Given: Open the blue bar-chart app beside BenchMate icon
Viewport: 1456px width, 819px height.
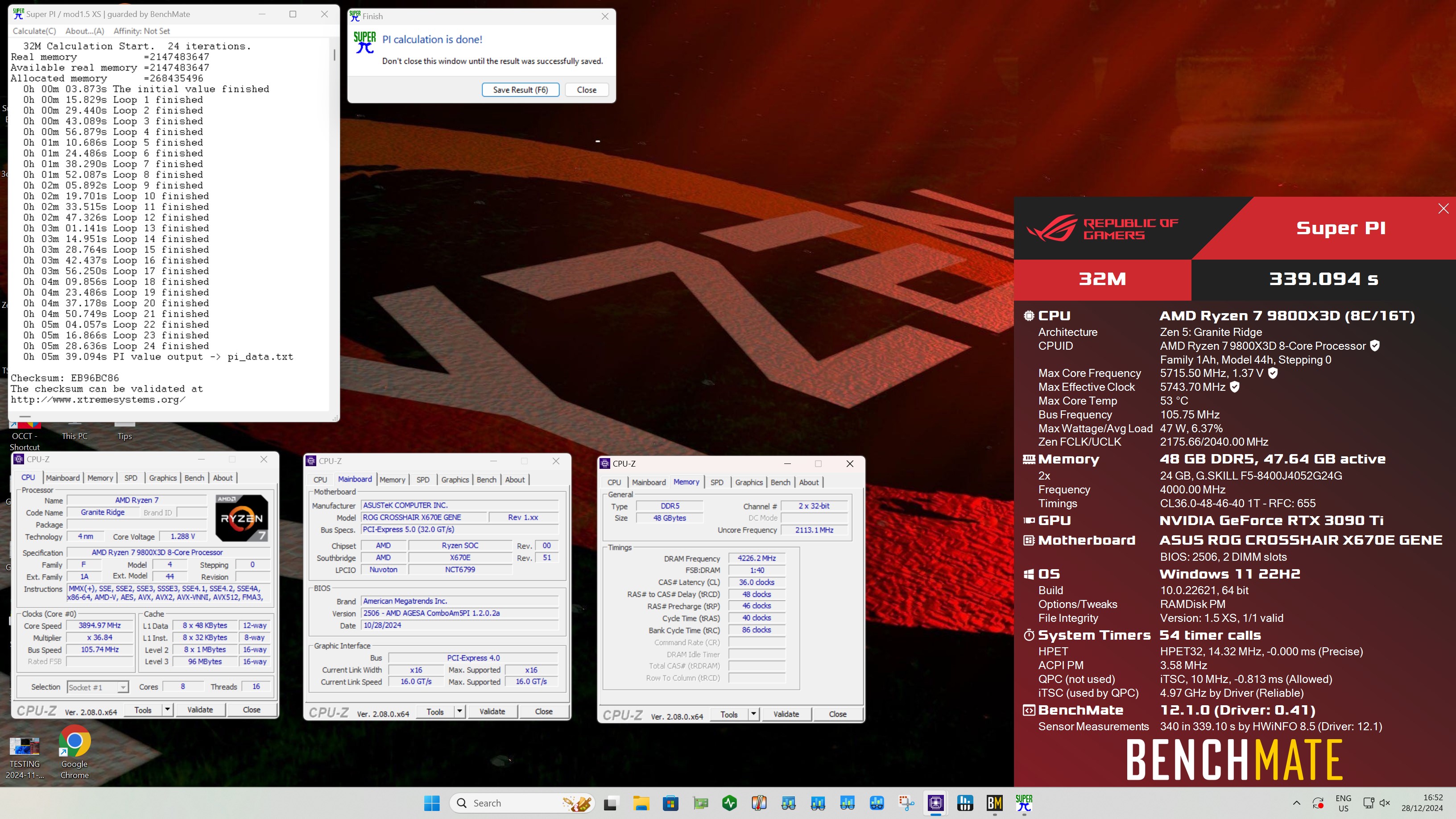Looking at the screenshot, I should click(x=965, y=802).
